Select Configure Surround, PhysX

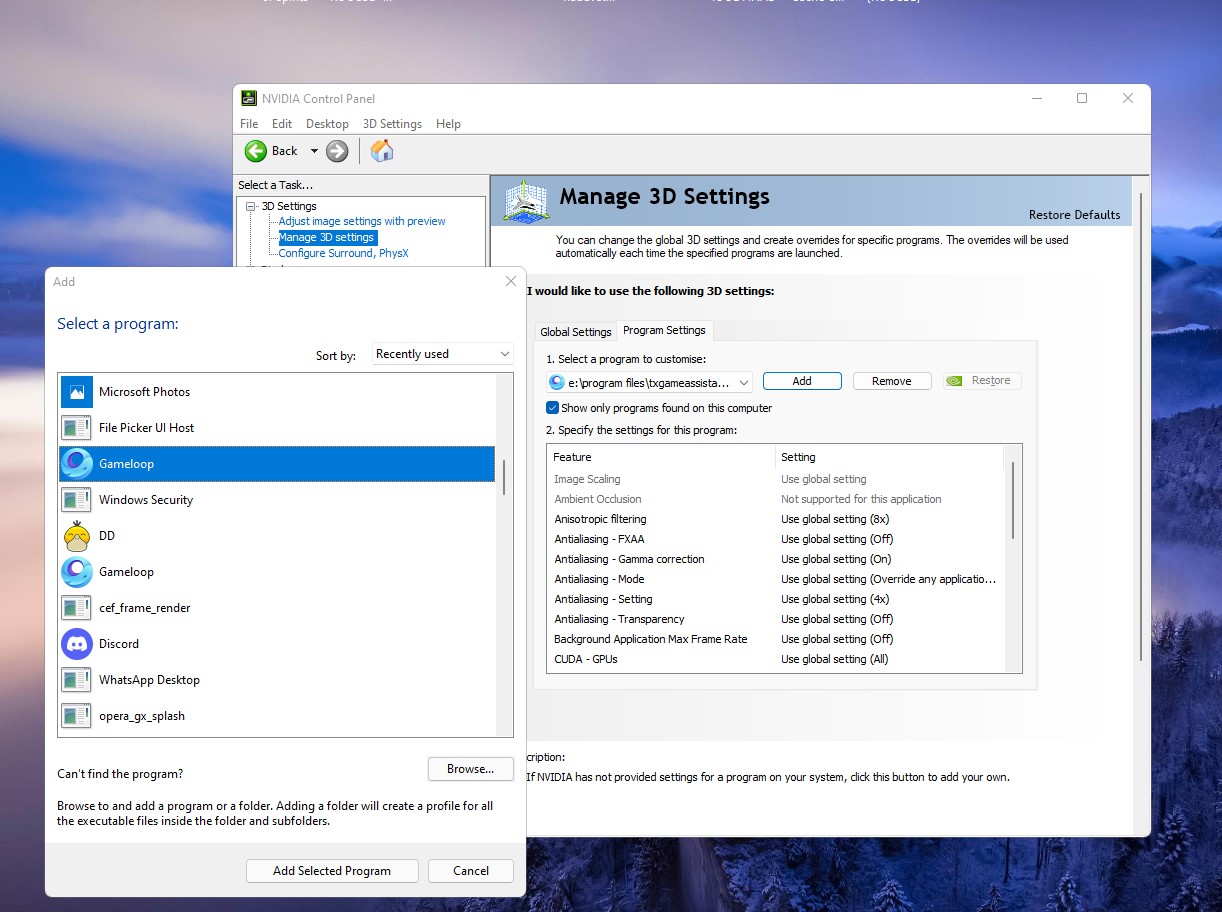coord(343,253)
